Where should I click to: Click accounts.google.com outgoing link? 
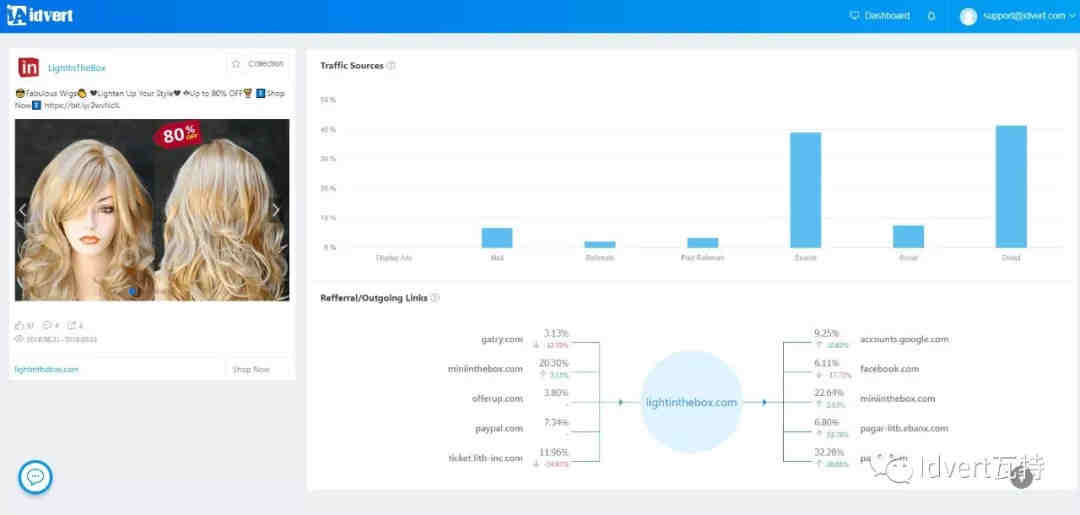click(x=904, y=339)
